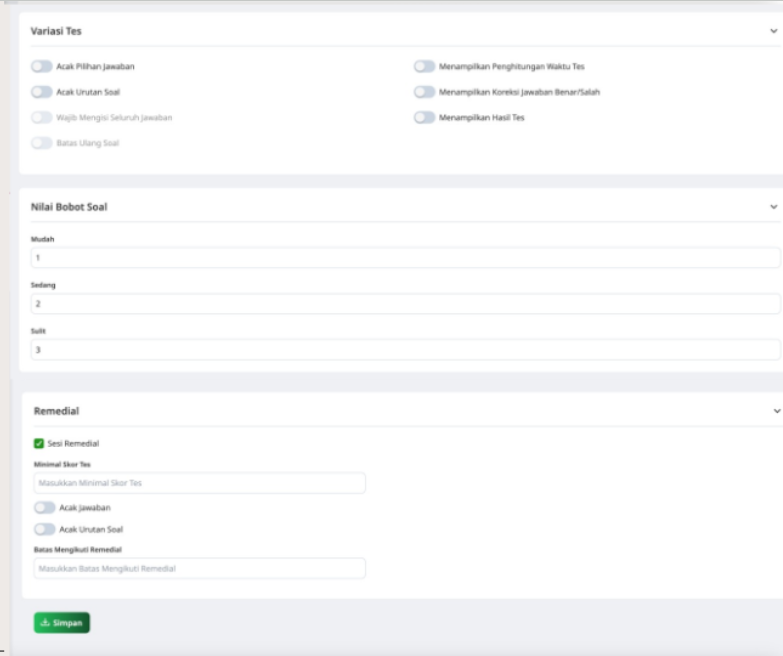Collapse the Remedial section chevron

click(x=777, y=411)
